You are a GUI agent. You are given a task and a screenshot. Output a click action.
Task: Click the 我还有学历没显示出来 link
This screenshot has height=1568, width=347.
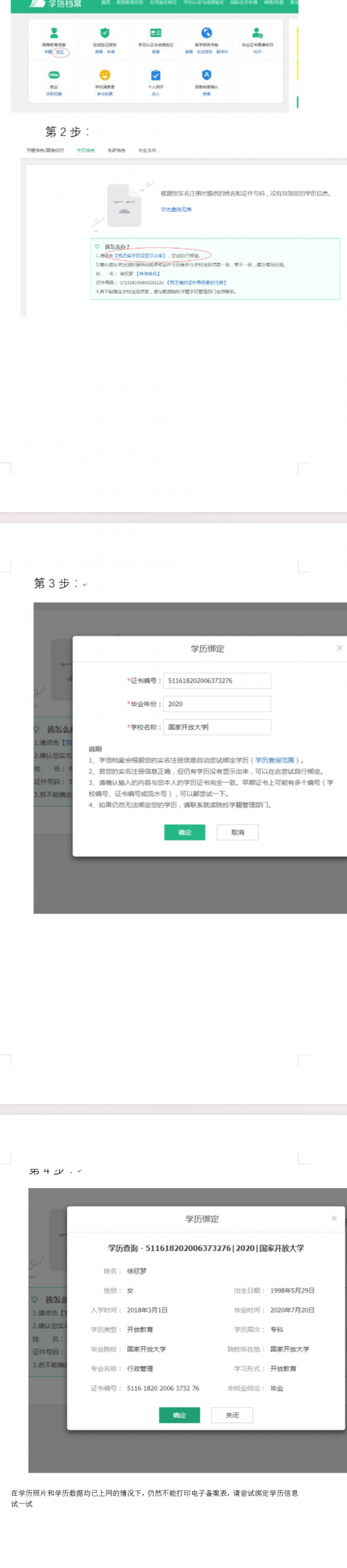(140, 256)
